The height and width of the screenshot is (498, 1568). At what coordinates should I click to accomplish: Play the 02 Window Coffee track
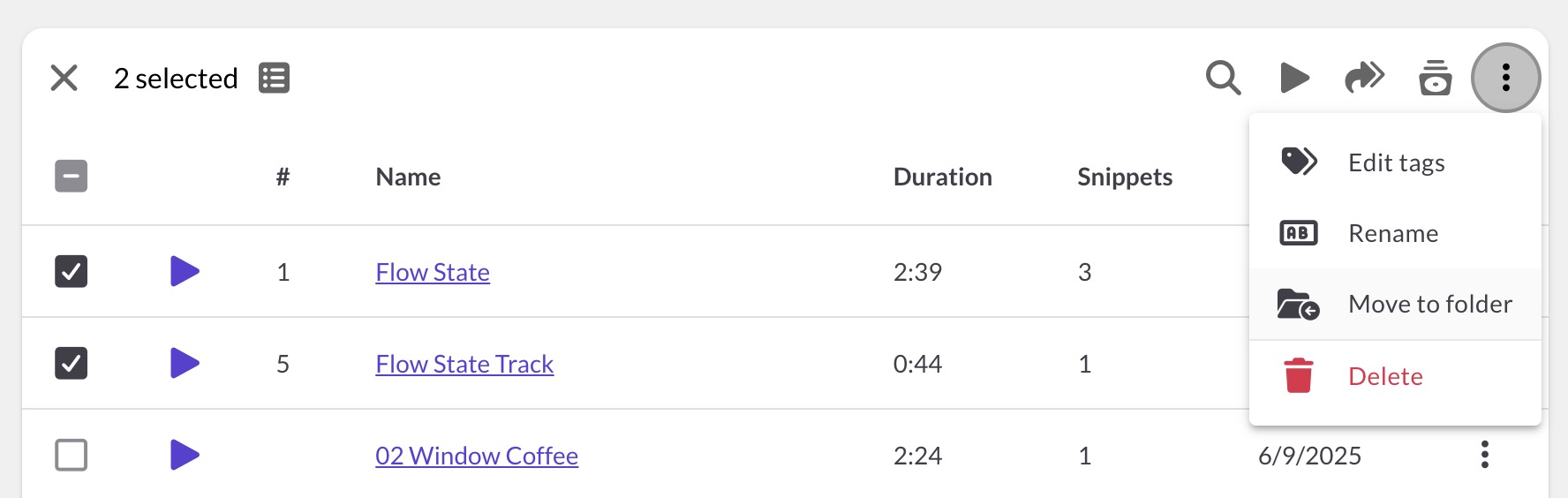click(x=185, y=455)
